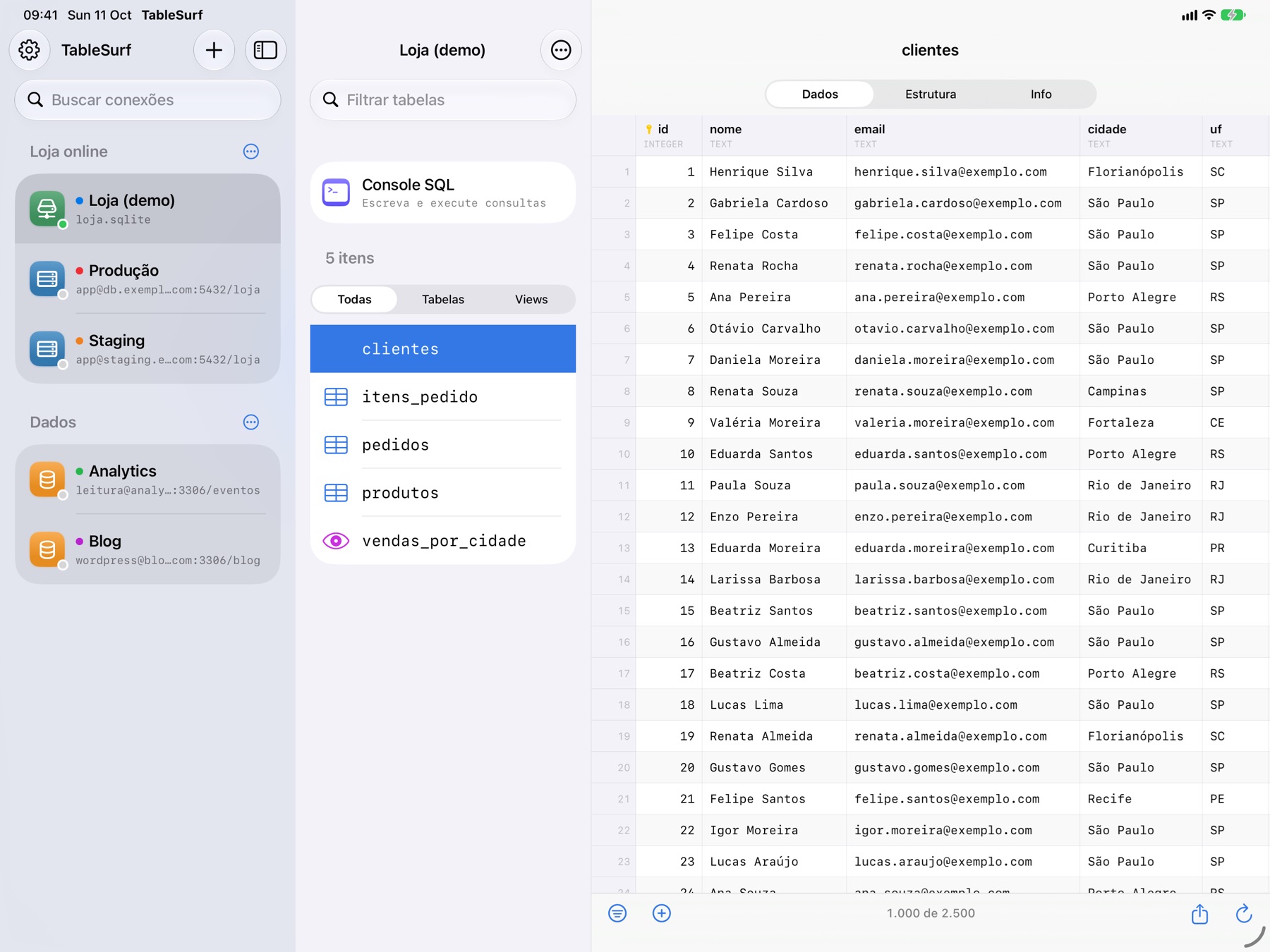Focus the Filtrar tabelas field
1270x952 pixels.
(x=443, y=100)
